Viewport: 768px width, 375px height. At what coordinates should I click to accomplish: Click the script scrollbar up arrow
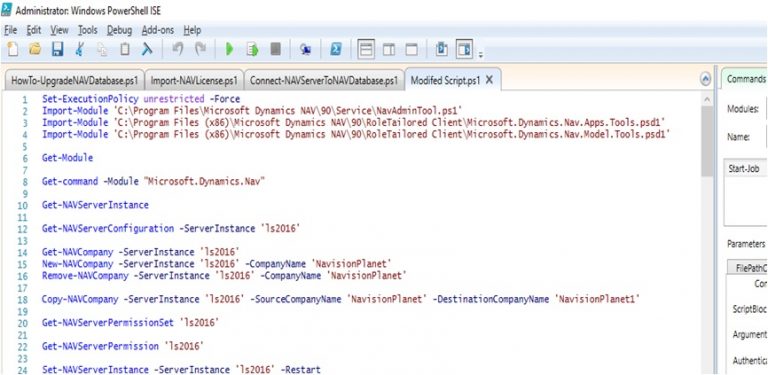(707, 99)
